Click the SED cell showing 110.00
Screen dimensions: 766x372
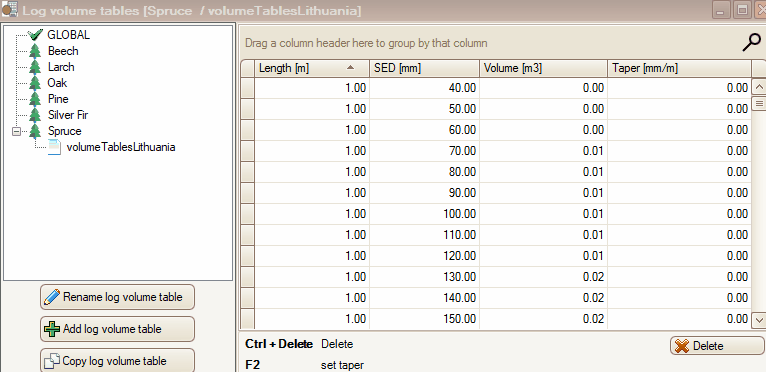[424, 235]
